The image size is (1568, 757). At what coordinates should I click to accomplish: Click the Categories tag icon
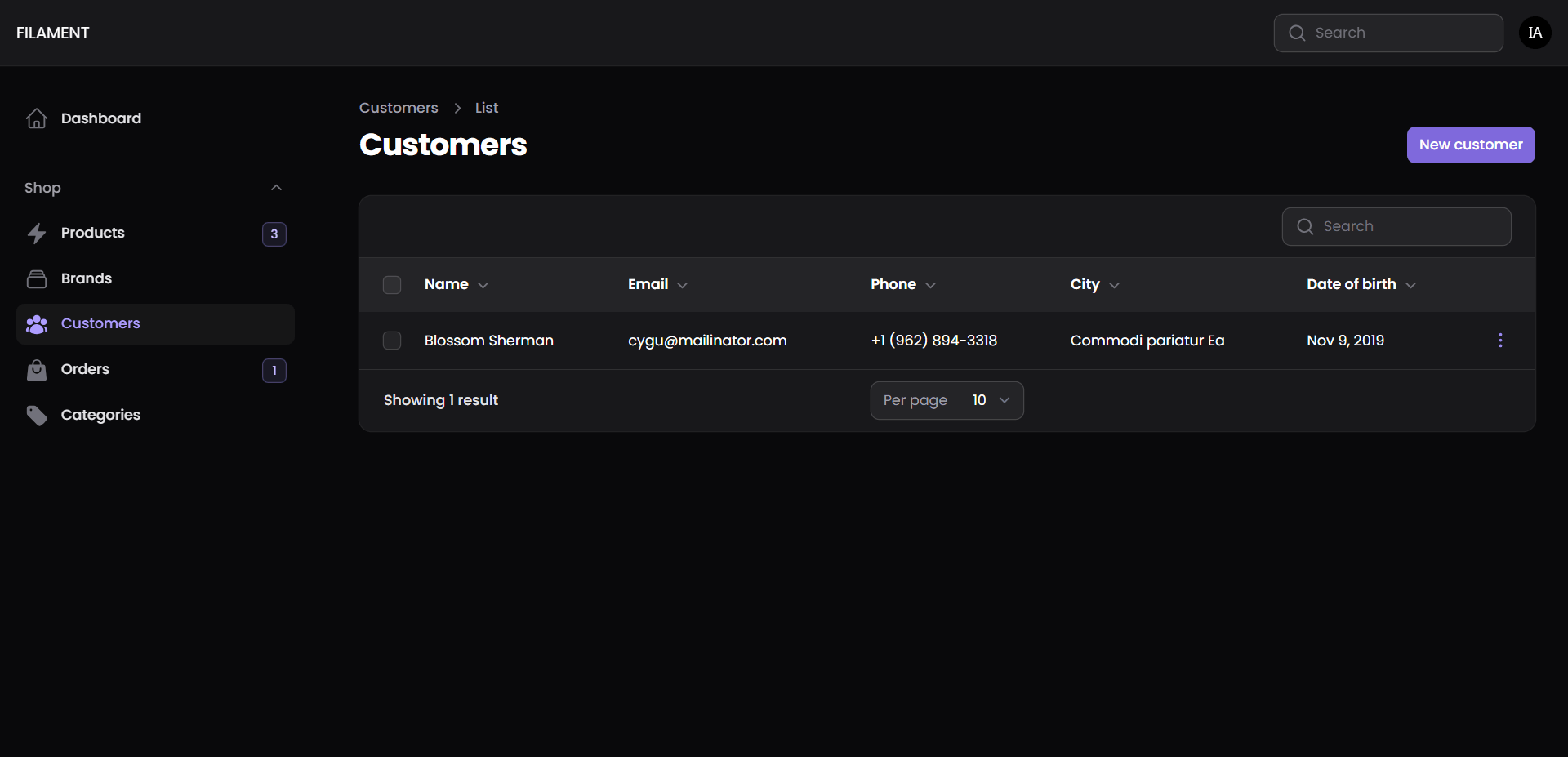pos(37,416)
